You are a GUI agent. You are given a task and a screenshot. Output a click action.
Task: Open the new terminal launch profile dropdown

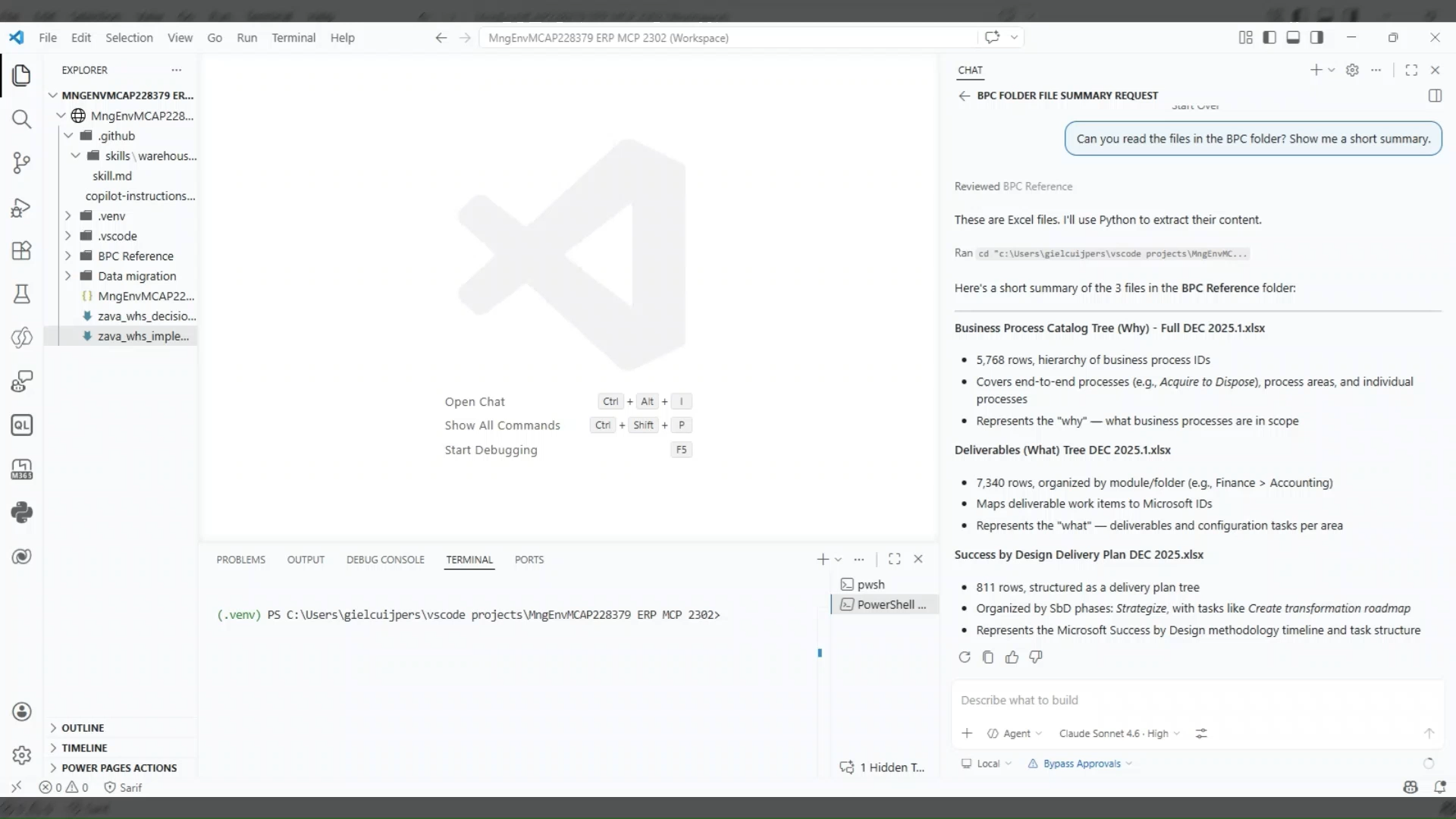tap(838, 560)
